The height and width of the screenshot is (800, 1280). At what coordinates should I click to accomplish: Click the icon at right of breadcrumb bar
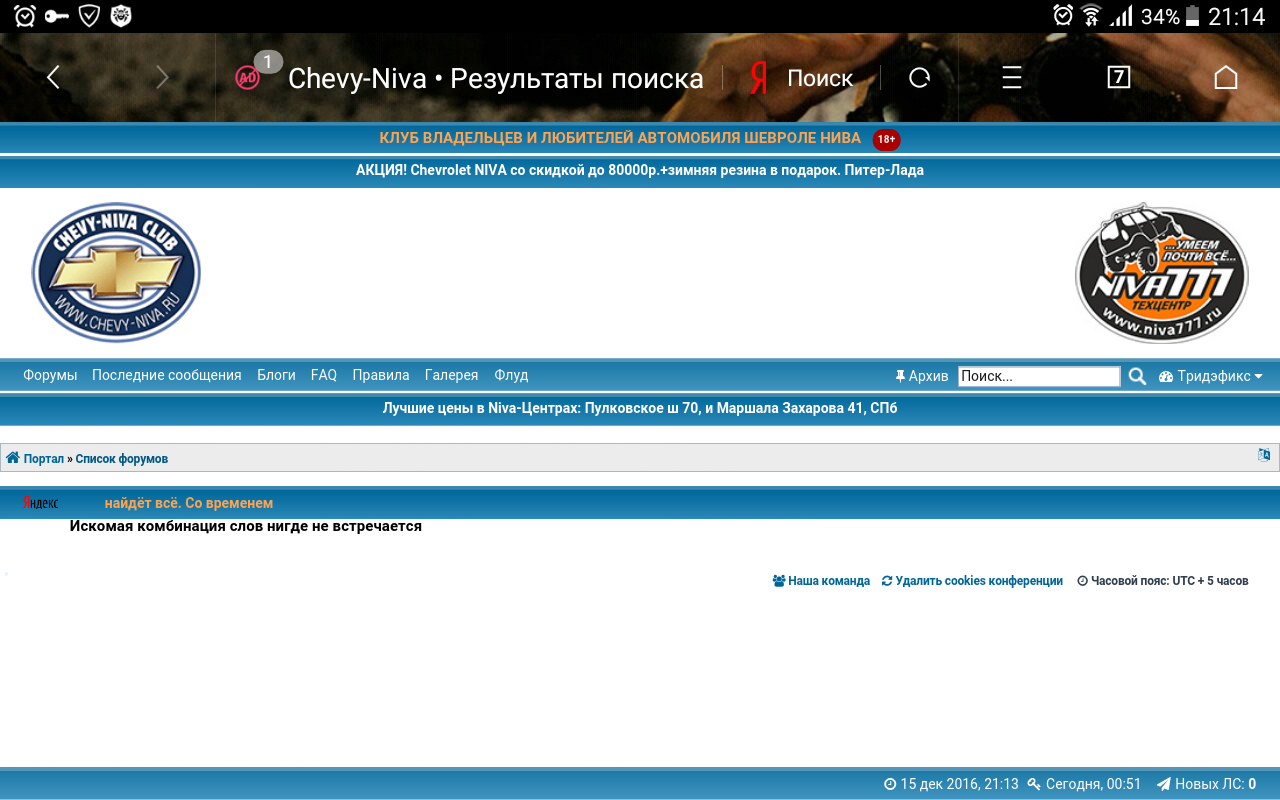(1264, 455)
